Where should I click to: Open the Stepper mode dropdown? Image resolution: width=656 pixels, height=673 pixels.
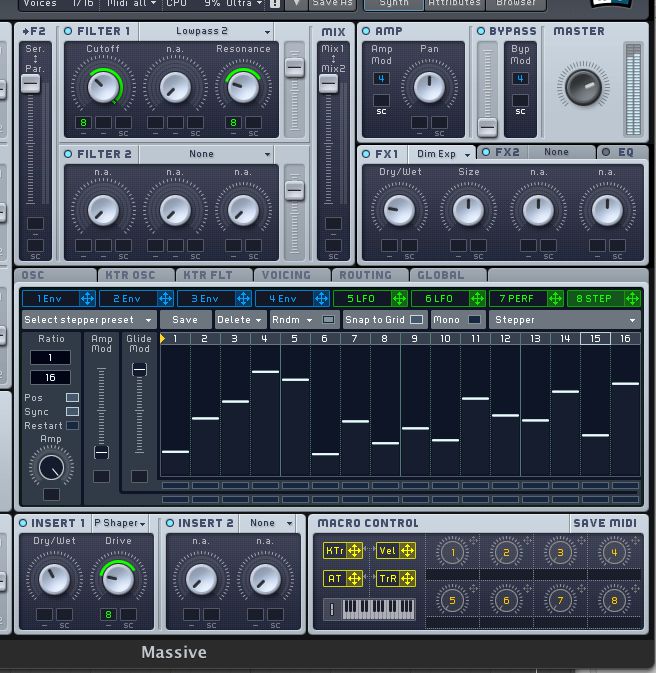(565, 320)
